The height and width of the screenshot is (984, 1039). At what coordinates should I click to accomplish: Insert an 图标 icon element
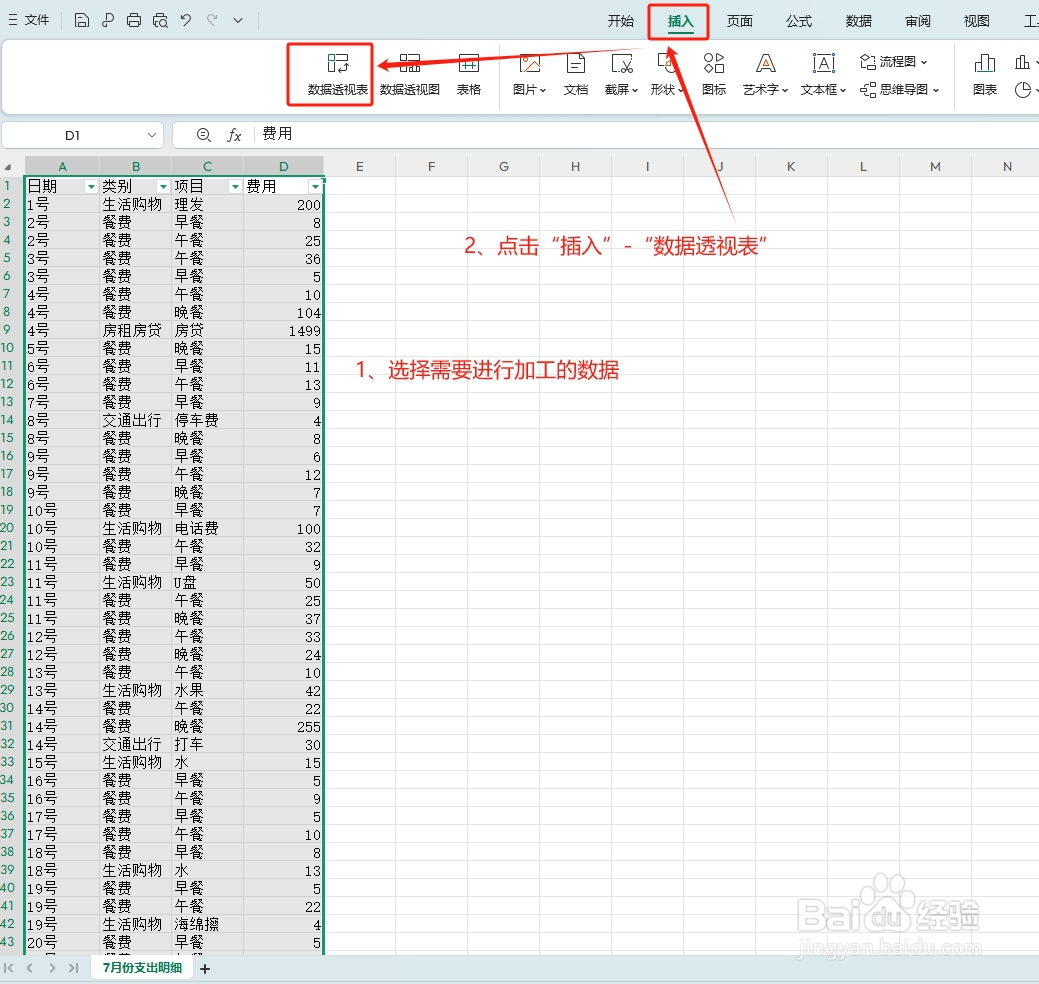click(x=714, y=74)
